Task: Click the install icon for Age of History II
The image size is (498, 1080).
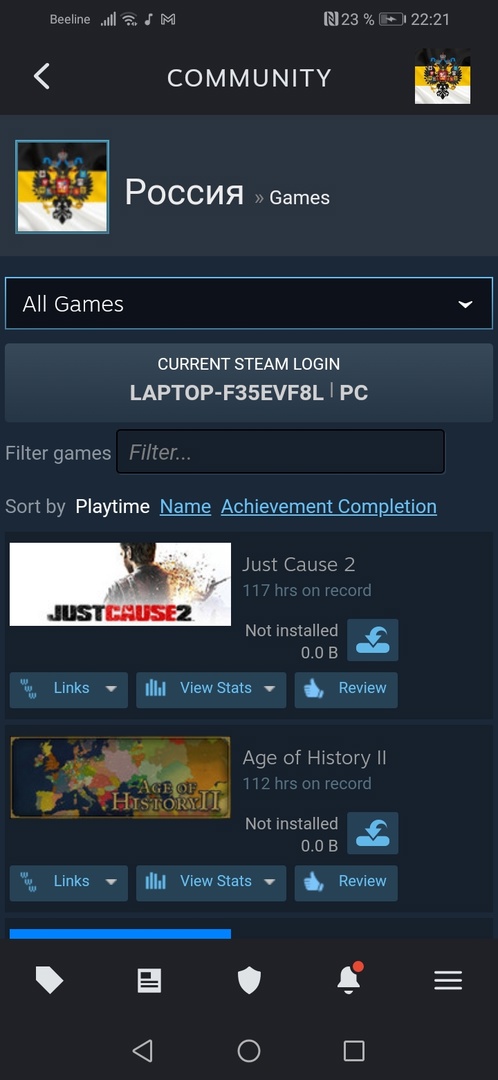Action: 373,833
